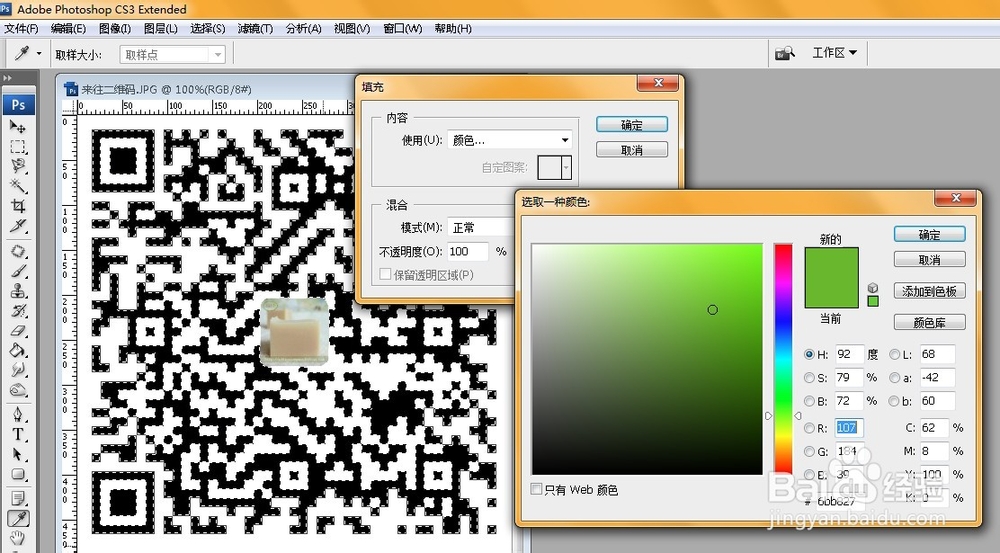This screenshot has width=1000, height=553.
Task: Select the Paint Bucket tool
Action: click(x=18, y=350)
